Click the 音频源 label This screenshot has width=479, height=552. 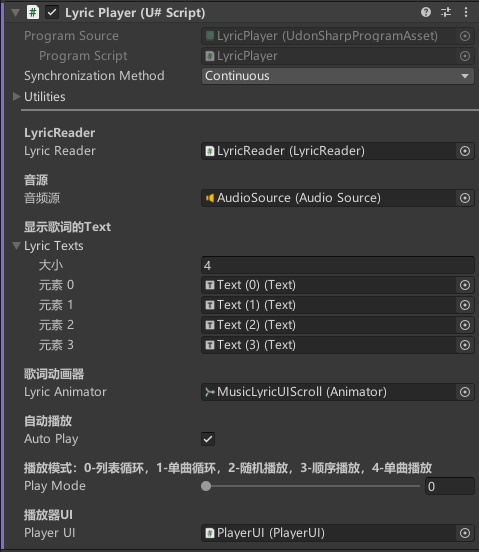42,198
